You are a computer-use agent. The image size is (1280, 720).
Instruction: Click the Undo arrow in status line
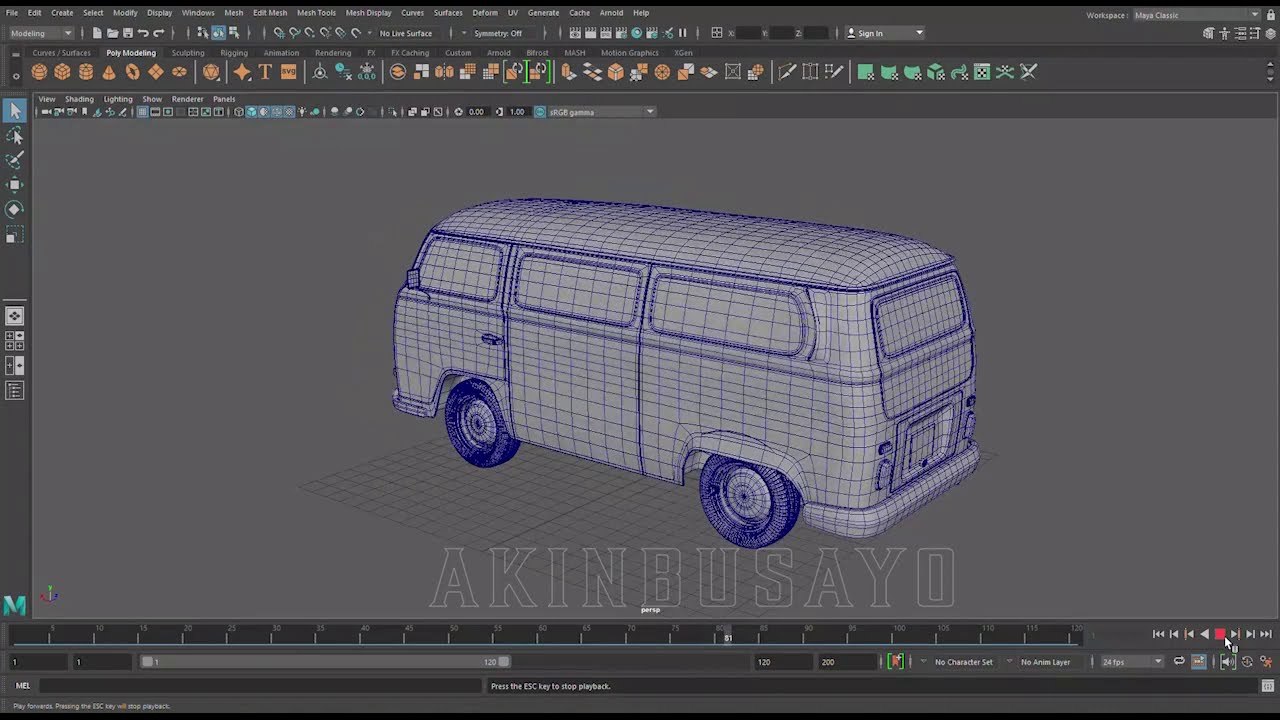[143, 33]
